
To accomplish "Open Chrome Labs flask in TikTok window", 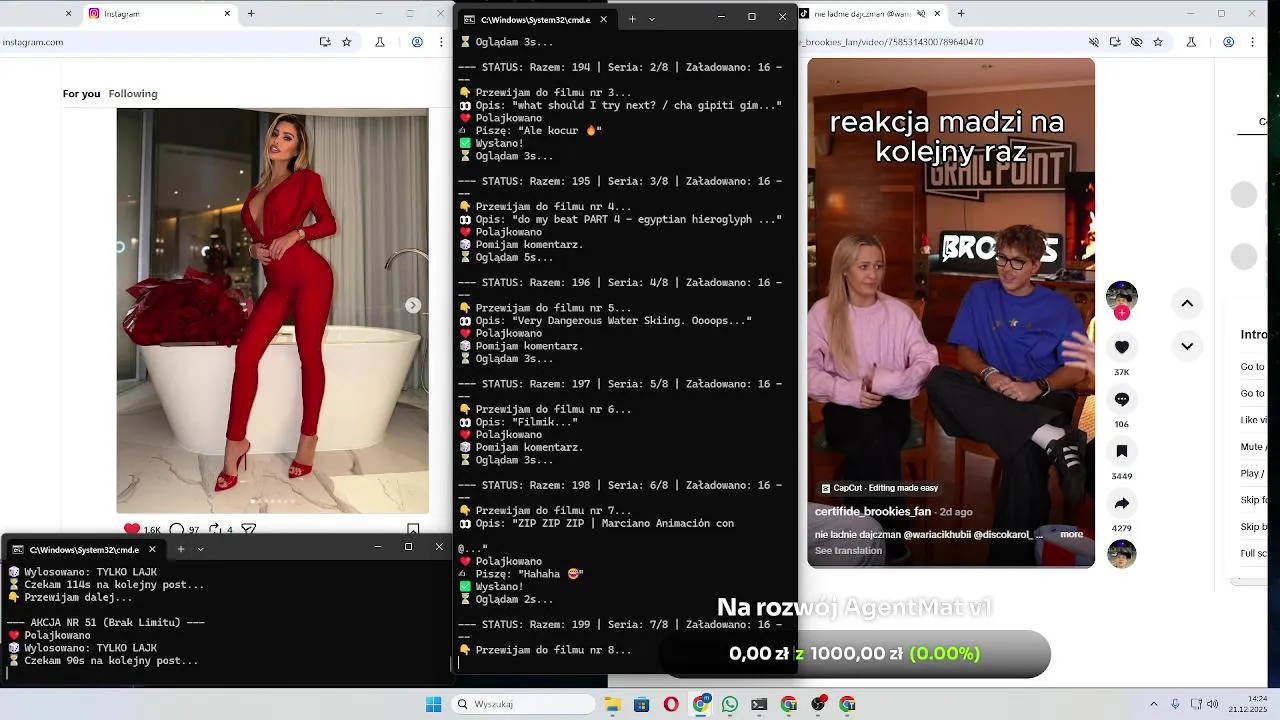I will 1191,42.
